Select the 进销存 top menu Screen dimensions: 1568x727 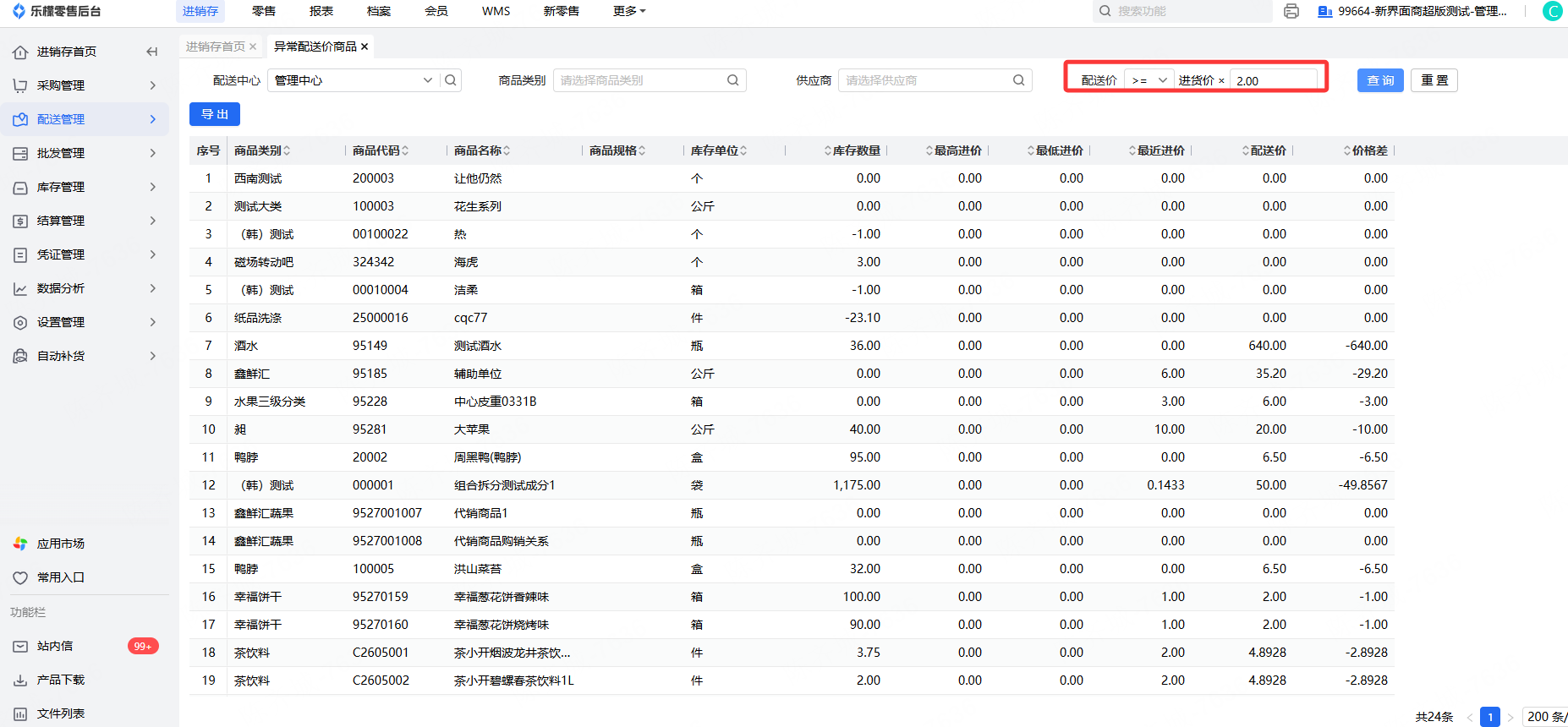(200, 11)
